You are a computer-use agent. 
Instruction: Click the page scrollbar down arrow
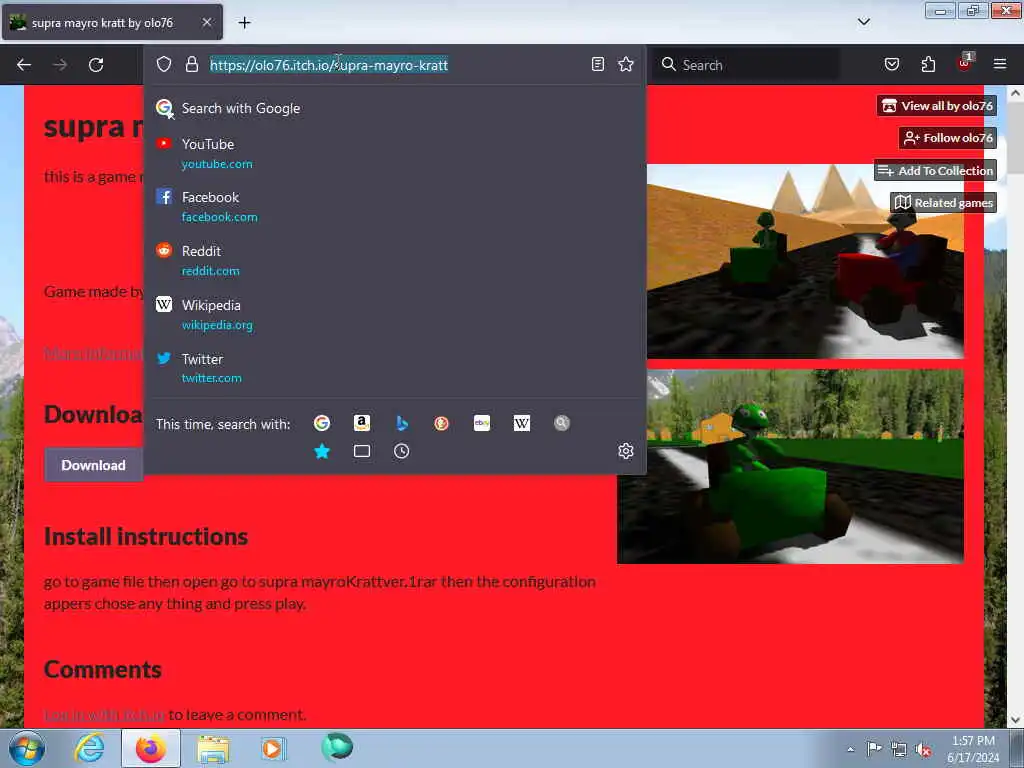(x=1015, y=720)
